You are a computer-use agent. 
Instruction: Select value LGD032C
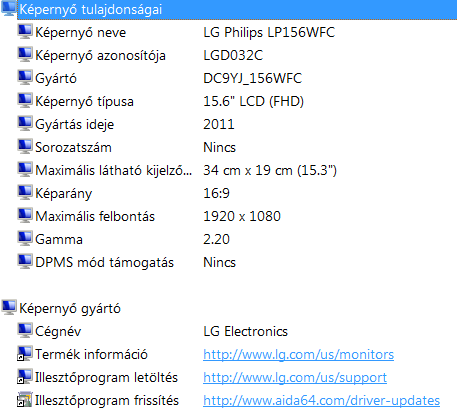click(x=233, y=55)
